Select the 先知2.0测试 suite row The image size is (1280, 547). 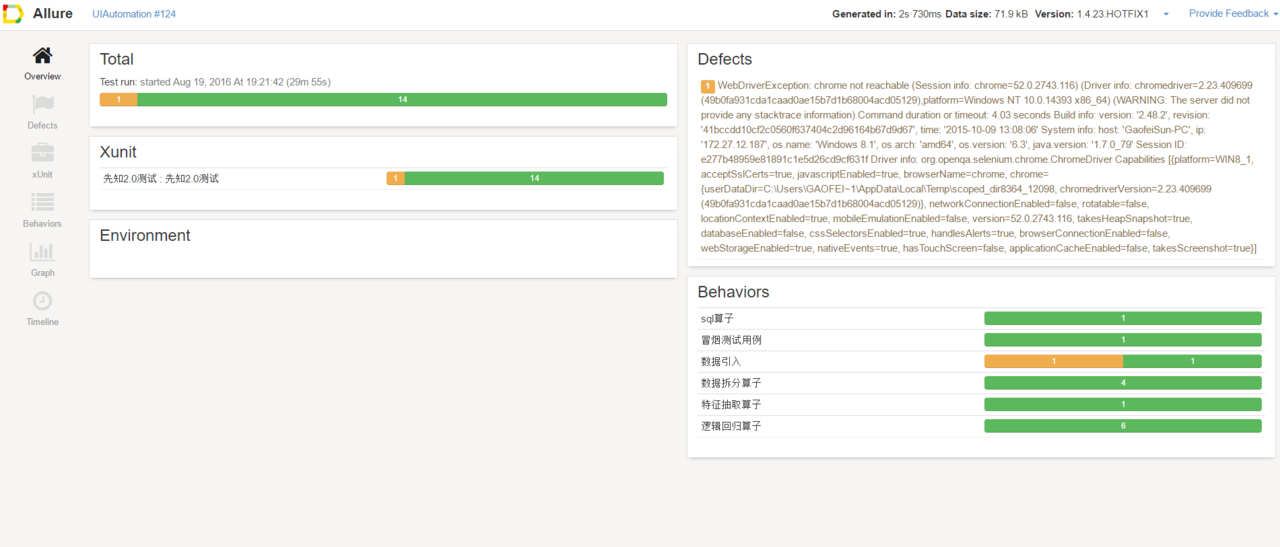coord(383,178)
